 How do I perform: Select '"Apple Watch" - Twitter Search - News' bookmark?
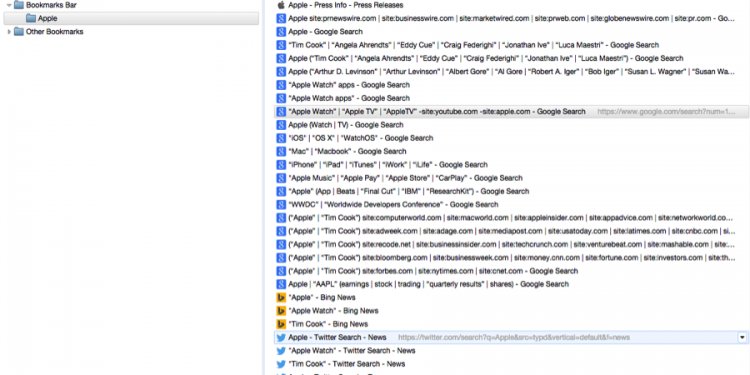352,351
